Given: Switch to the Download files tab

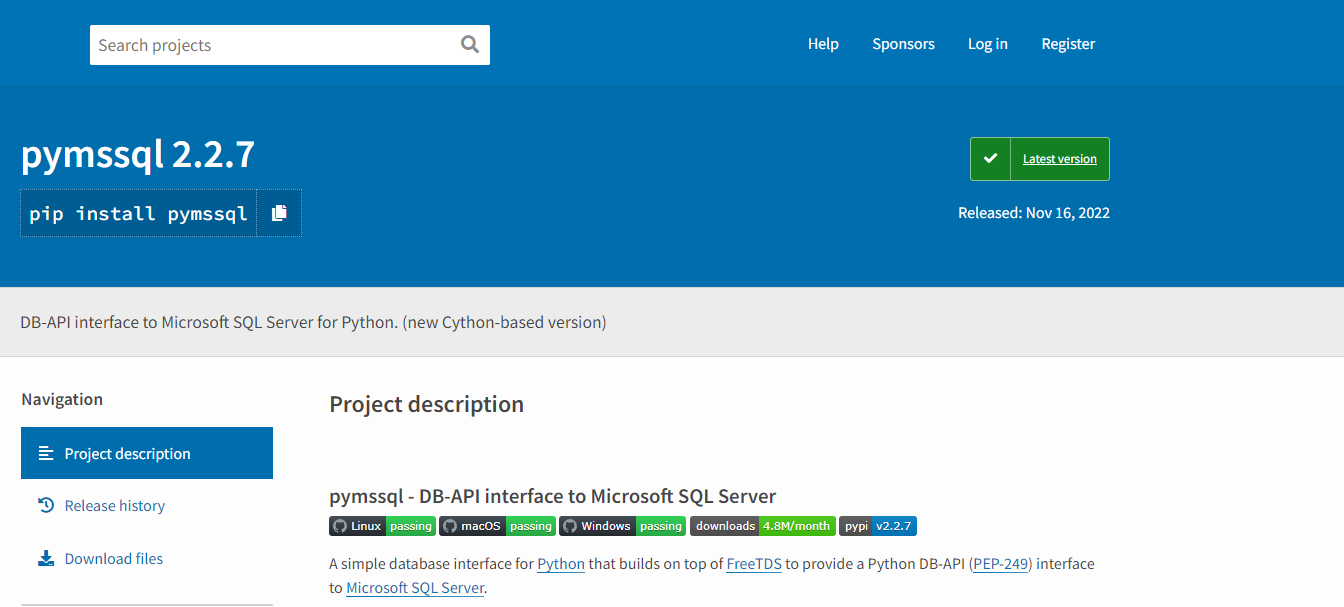Looking at the screenshot, I should pos(147,558).
